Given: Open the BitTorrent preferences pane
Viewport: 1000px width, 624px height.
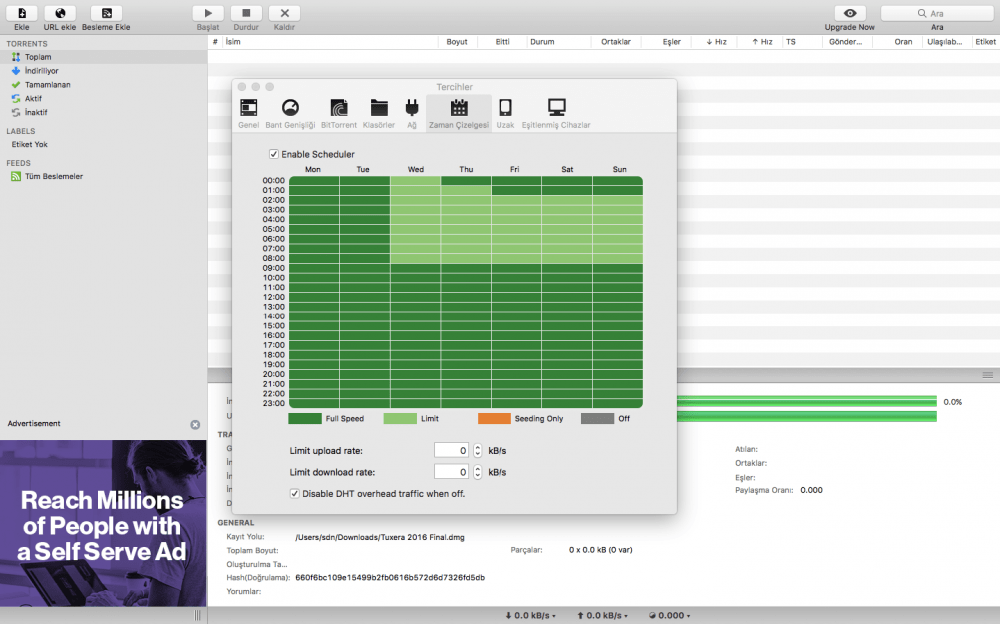Looking at the screenshot, I should 339,114.
